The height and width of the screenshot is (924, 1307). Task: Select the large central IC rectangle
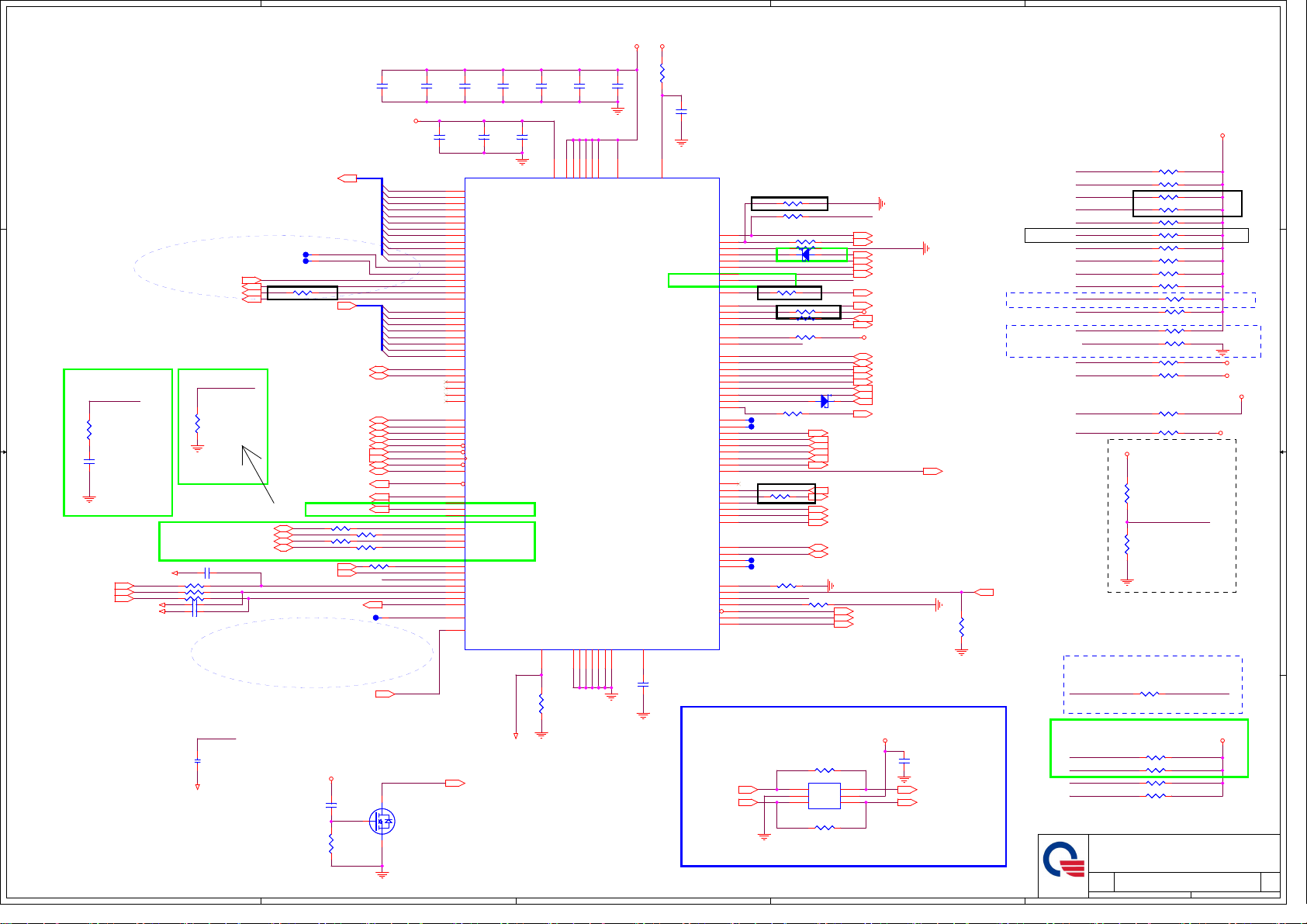coord(592,414)
